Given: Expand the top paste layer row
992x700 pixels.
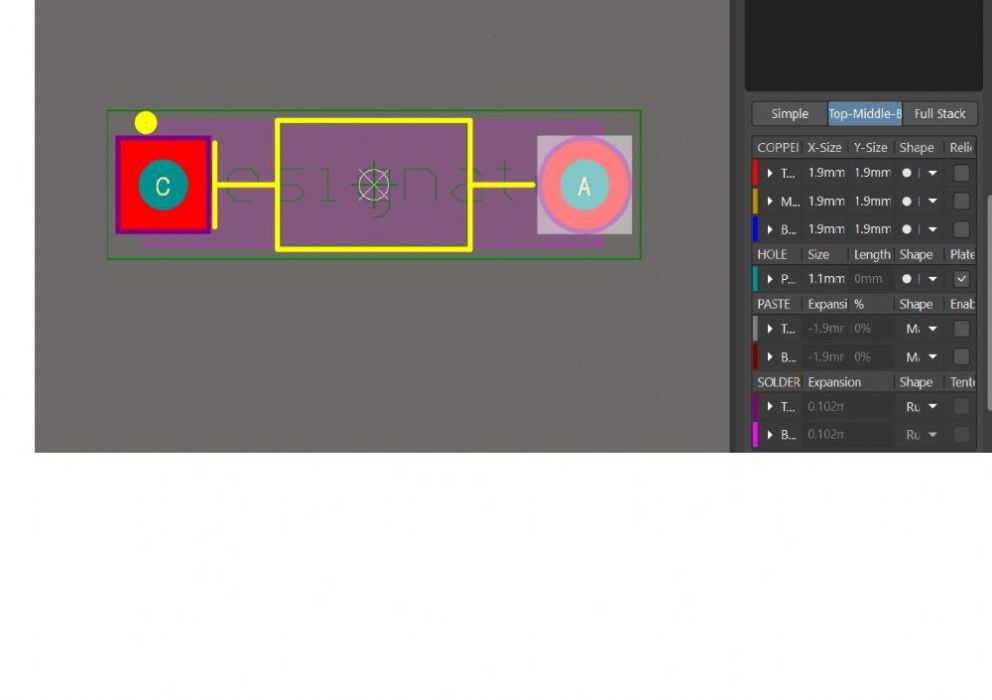Looking at the screenshot, I should click(x=770, y=329).
